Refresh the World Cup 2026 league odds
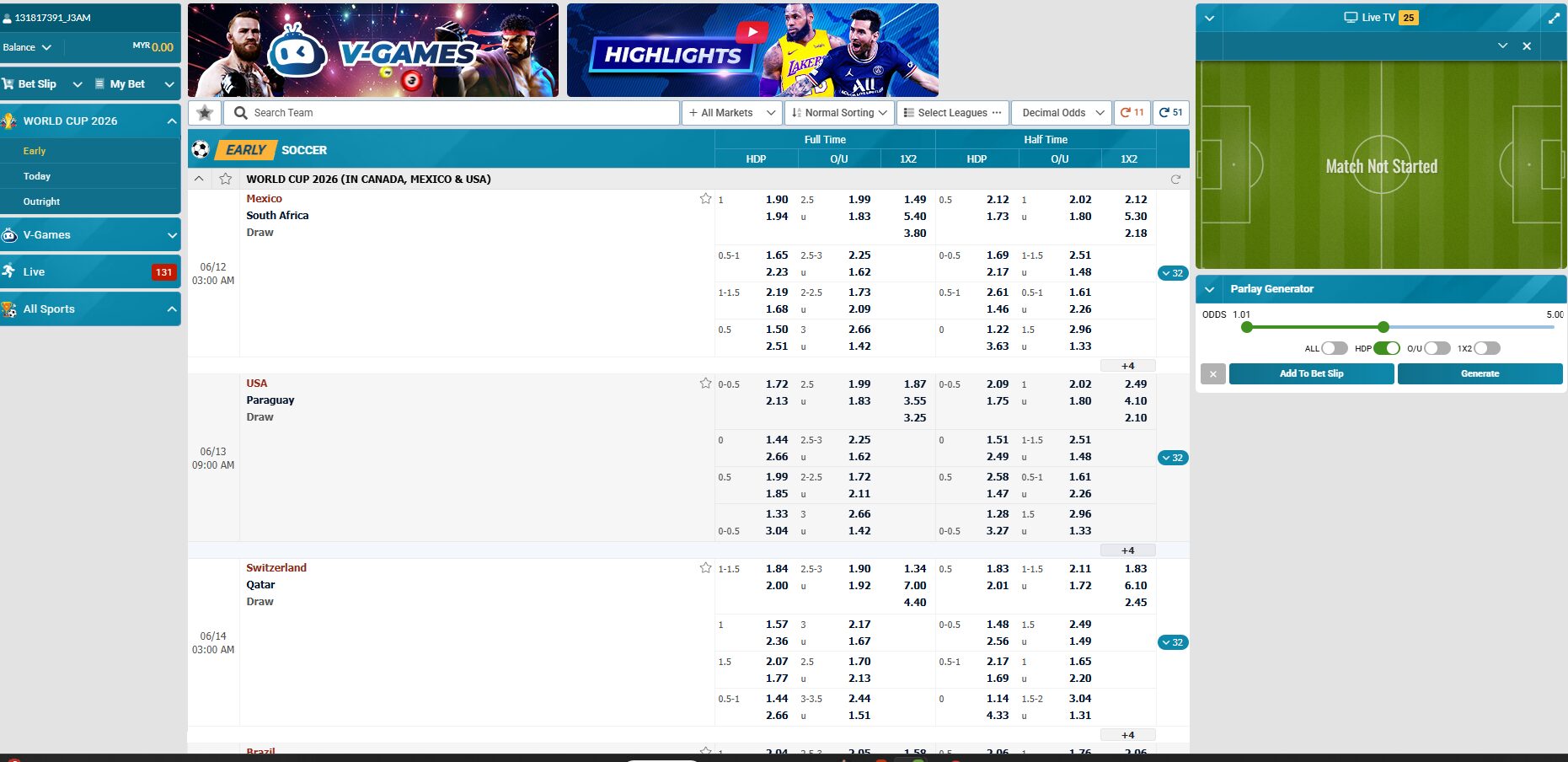This screenshot has width=1568, height=762. point(1175,179)
